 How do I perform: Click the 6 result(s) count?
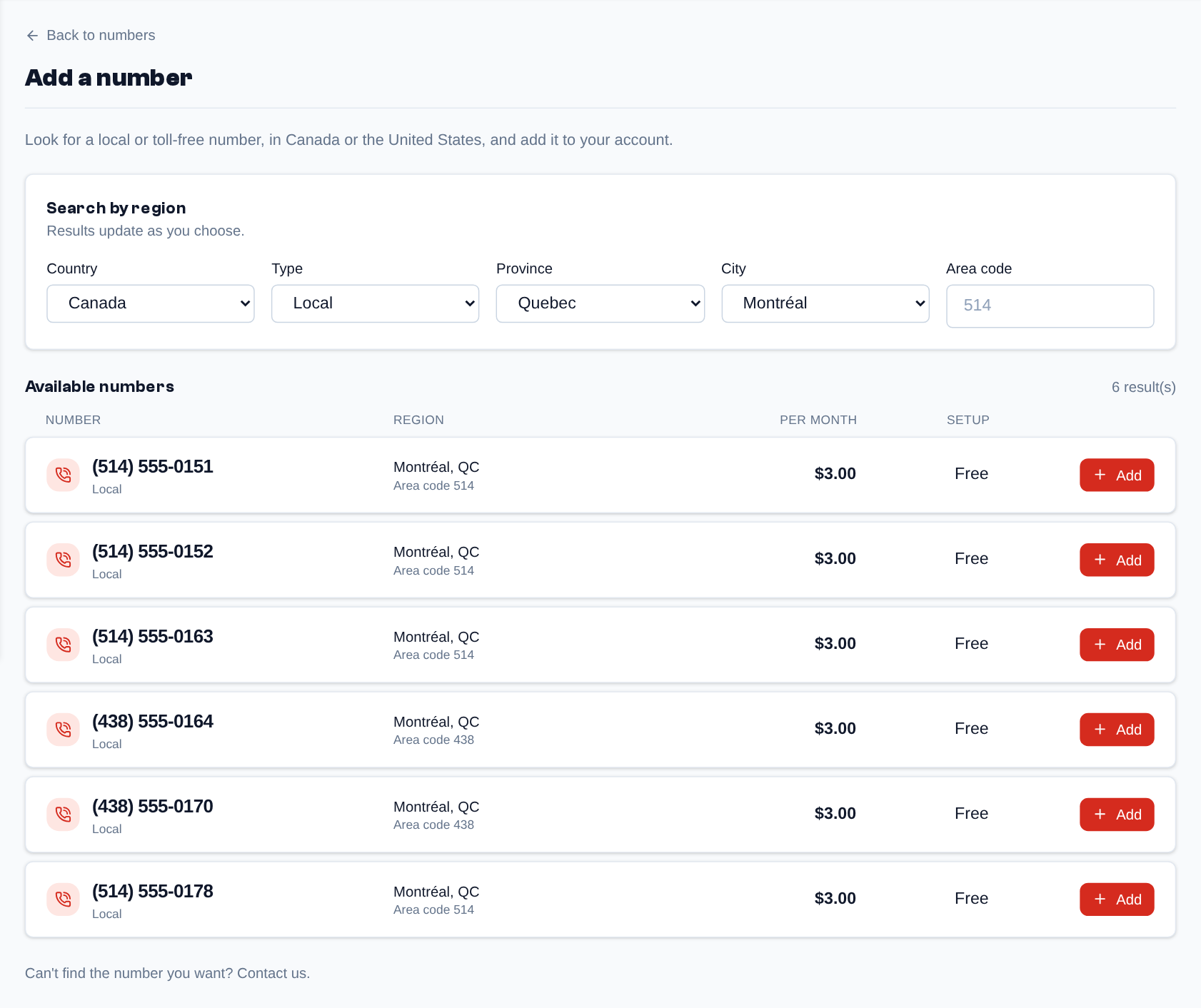[1144, 387]
